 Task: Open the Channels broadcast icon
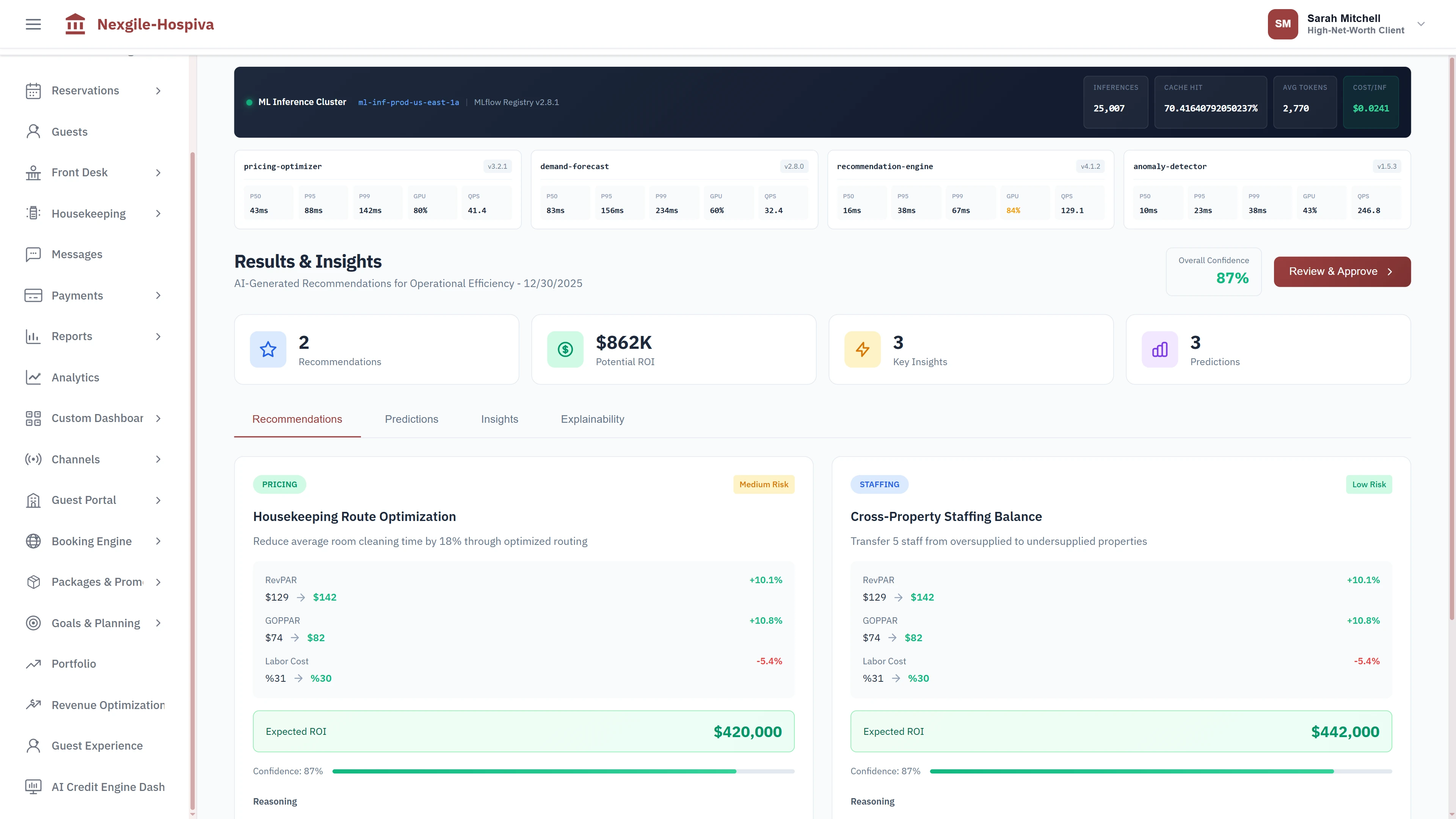[x=33, y=459]
